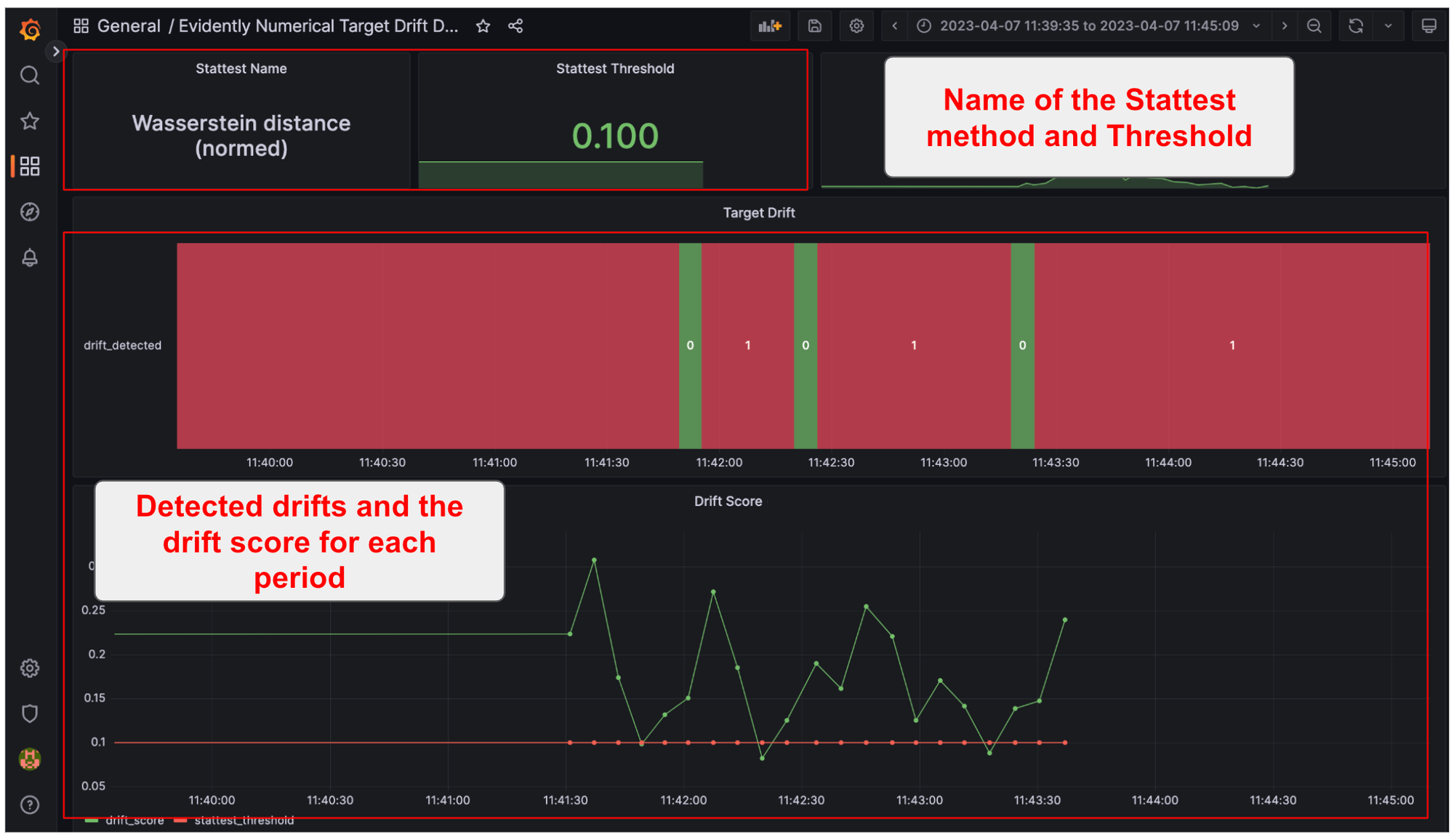Open the Explore compass icon
Image resolution: width=1454 pixels, height=840 pixels.
pyautogui.click(x=29, y=211)
